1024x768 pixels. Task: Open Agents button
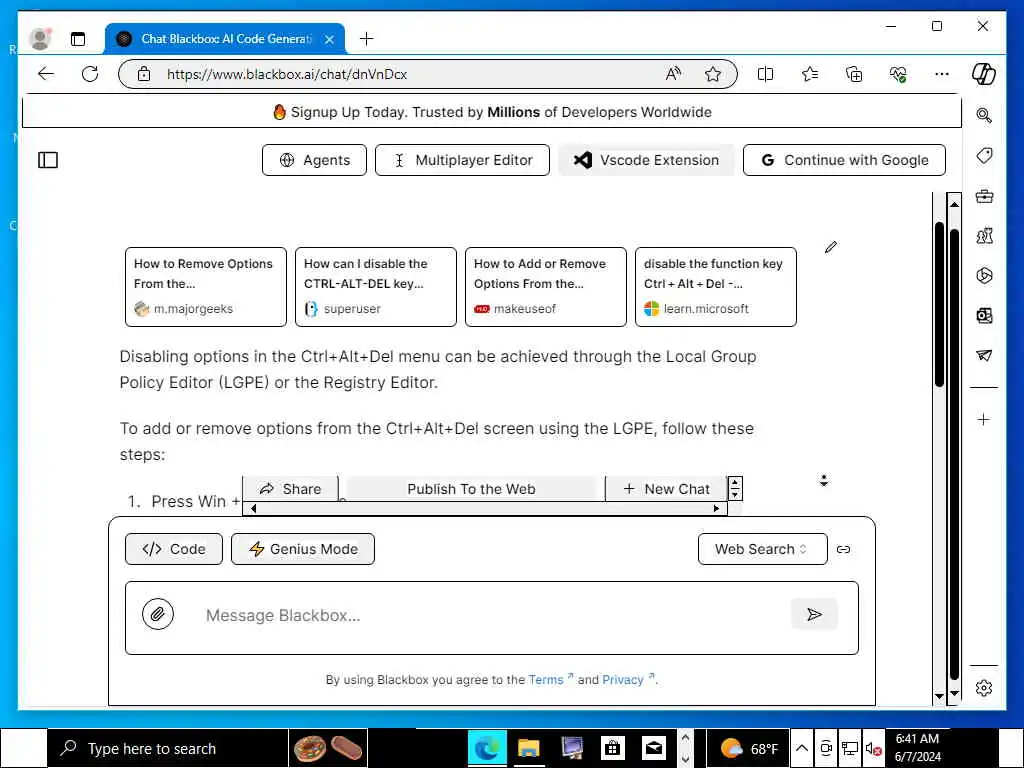314,160
